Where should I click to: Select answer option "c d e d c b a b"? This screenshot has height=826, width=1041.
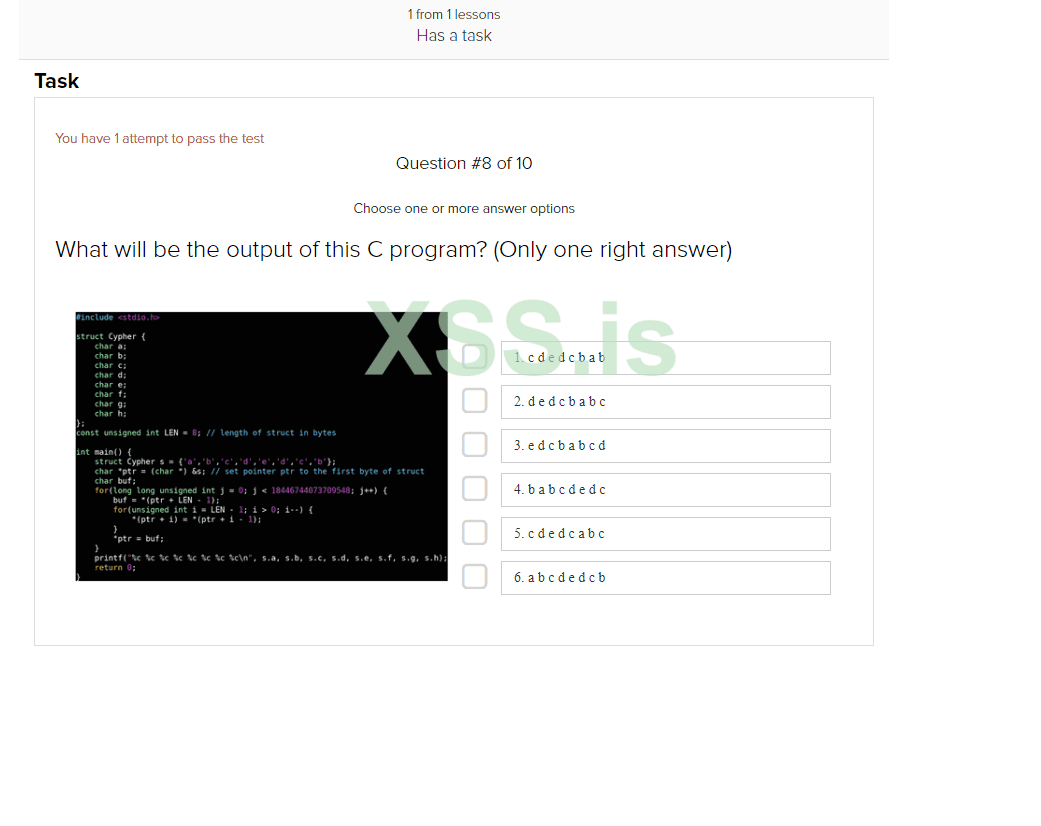pos(665,357)
